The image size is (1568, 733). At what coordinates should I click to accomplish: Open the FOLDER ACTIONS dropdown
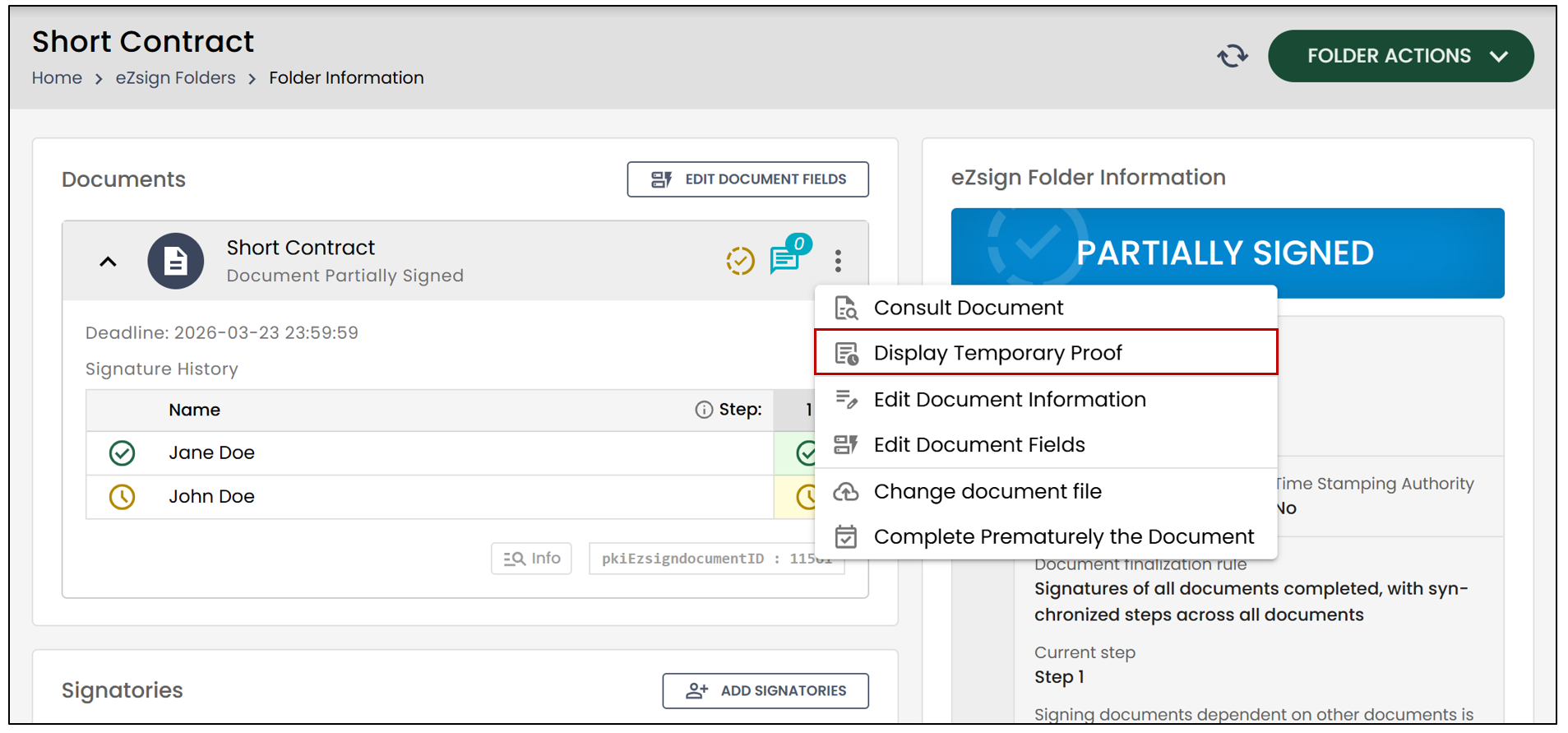pos(1400,56)
